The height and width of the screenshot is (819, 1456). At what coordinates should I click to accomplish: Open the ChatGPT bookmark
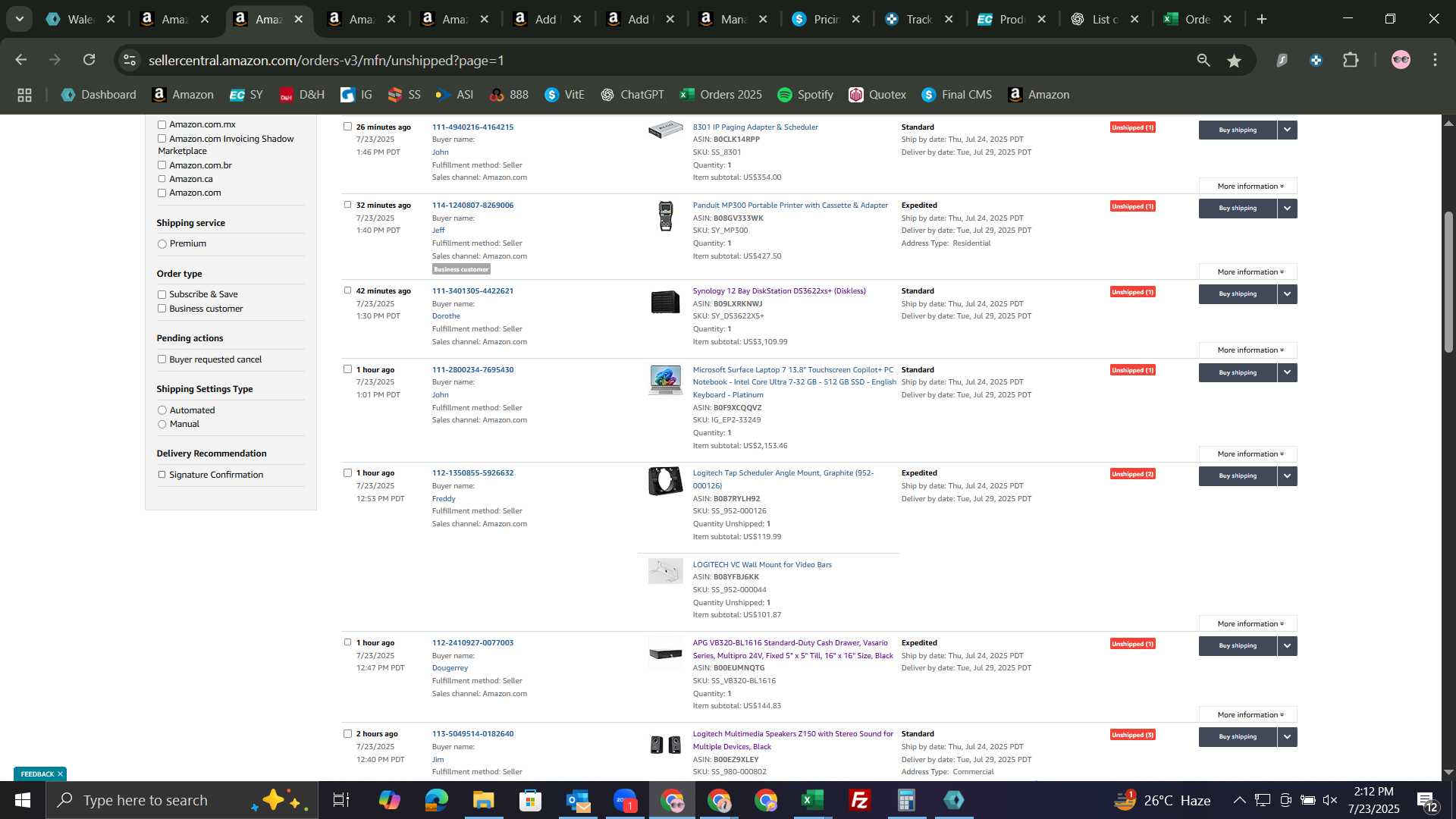[632, 95]
